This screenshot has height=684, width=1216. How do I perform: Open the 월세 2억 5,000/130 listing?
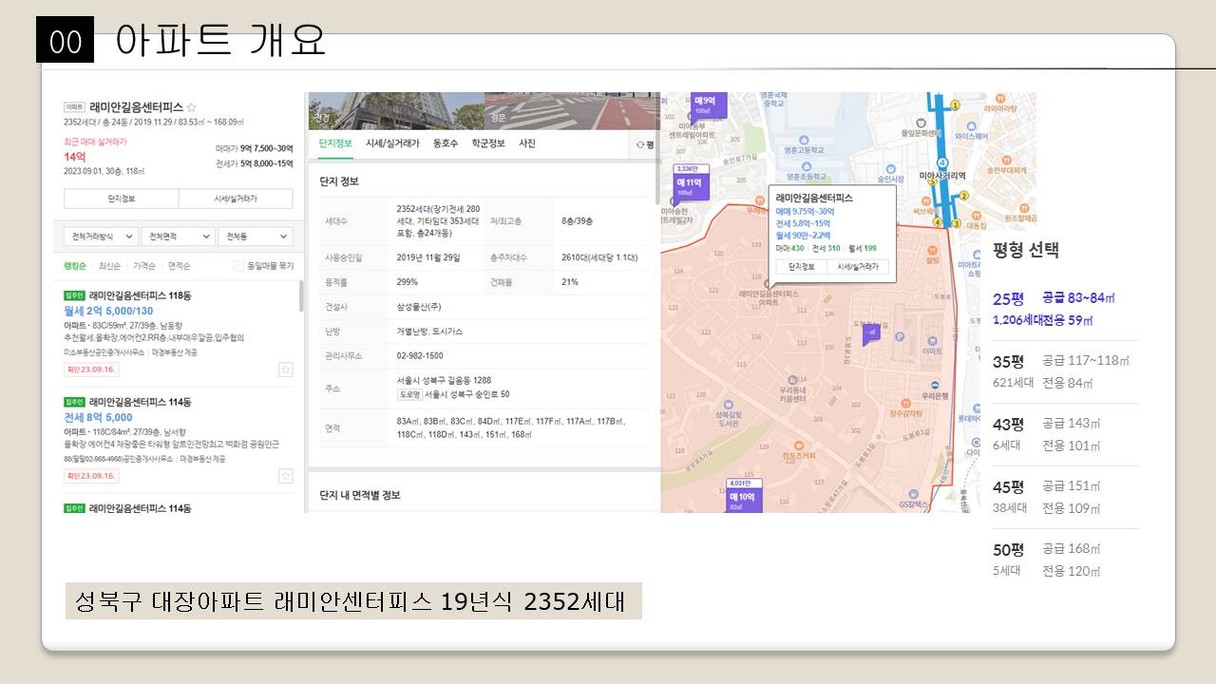click(109, 311)
